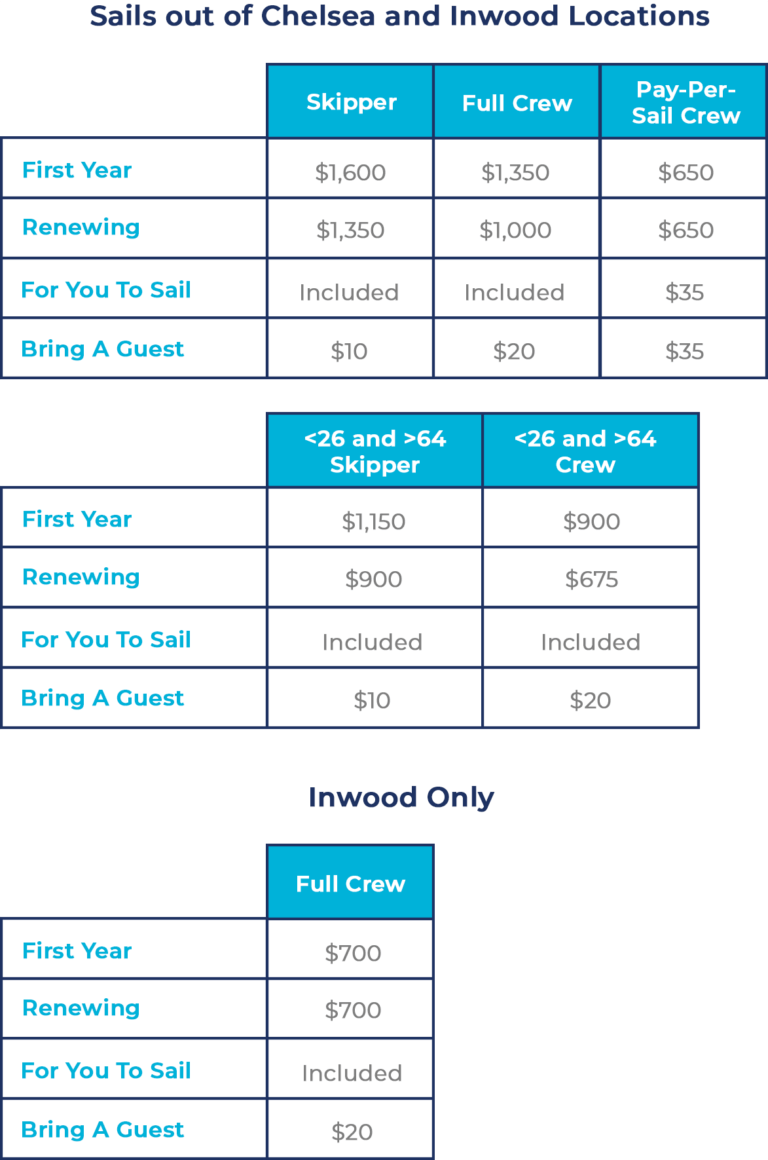This screenshot has width=768, height=1160.
Task: Click the Sails out of Chelsea and Inwood title
Action: click(400, 15)
